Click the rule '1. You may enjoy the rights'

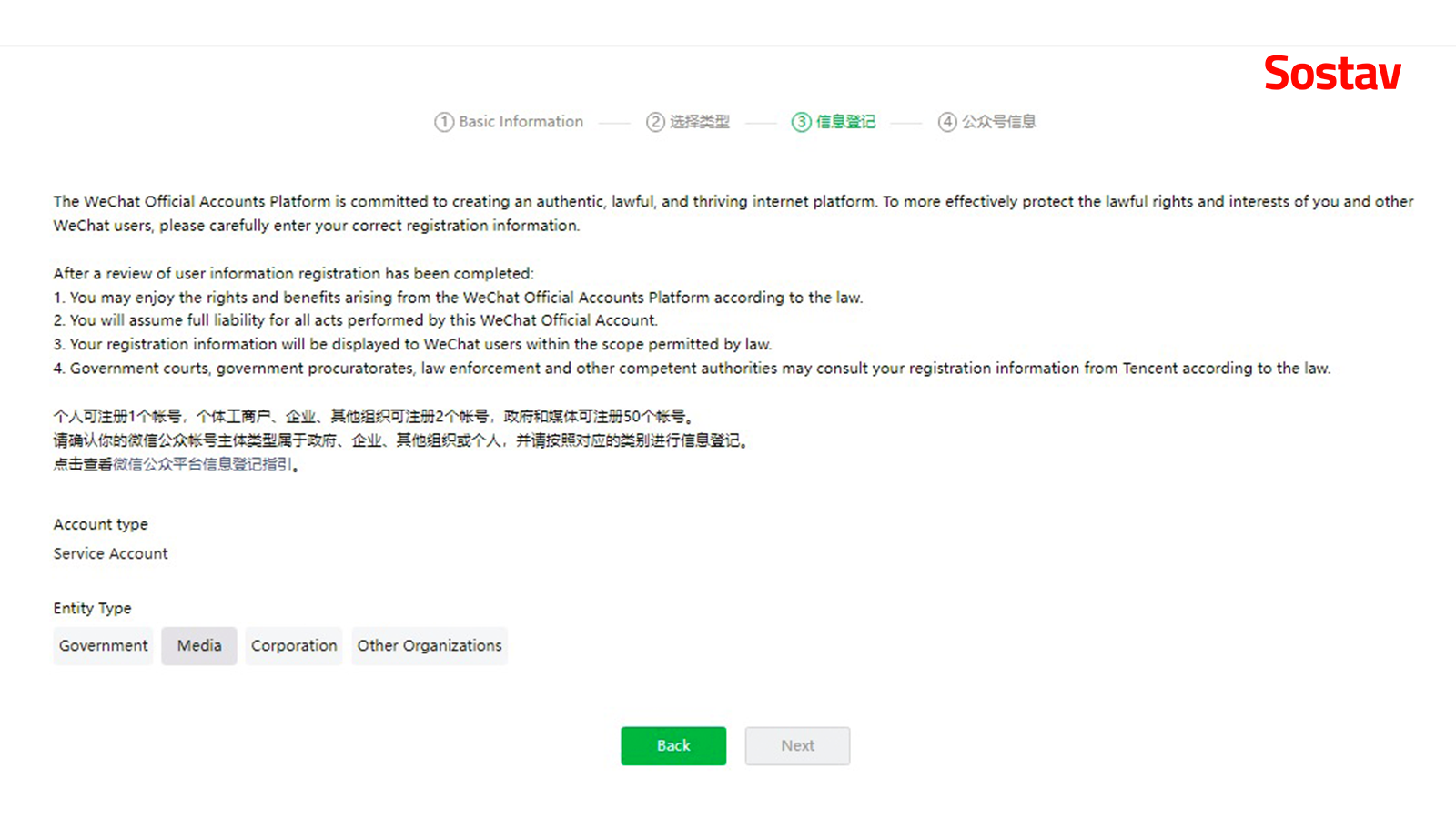click(458, 298)
